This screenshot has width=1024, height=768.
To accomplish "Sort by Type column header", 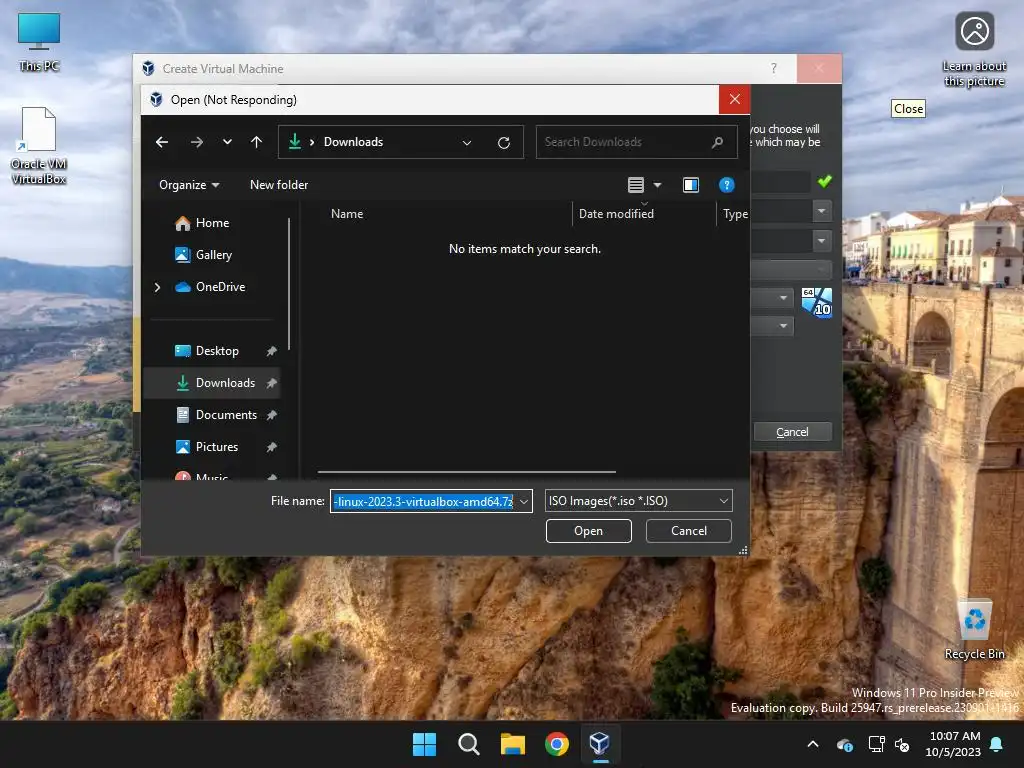I will 735,214.
